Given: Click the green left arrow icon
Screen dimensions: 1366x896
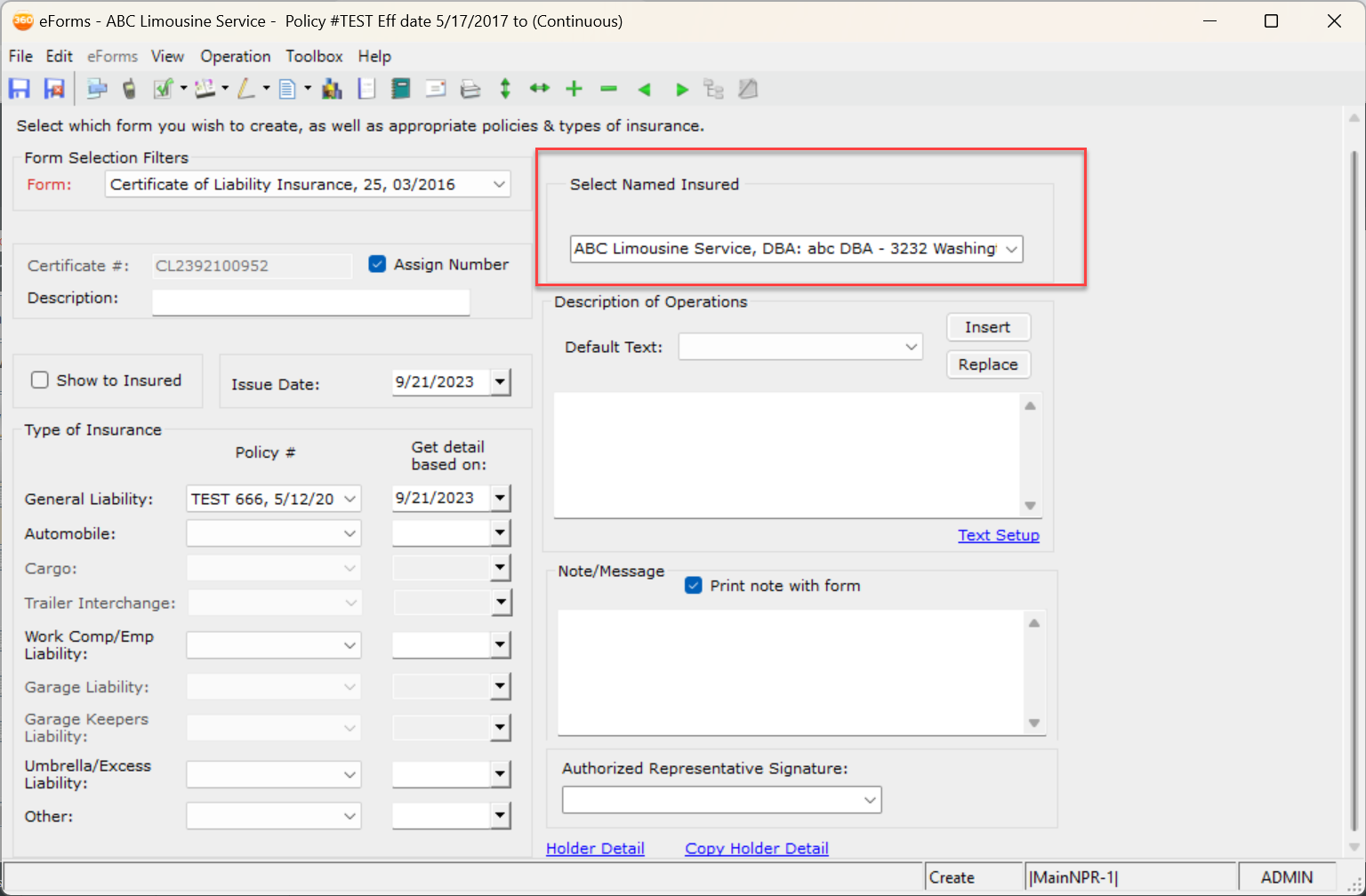Looking at the screenshot, I should pyautogui.click(x=645, y=89).
